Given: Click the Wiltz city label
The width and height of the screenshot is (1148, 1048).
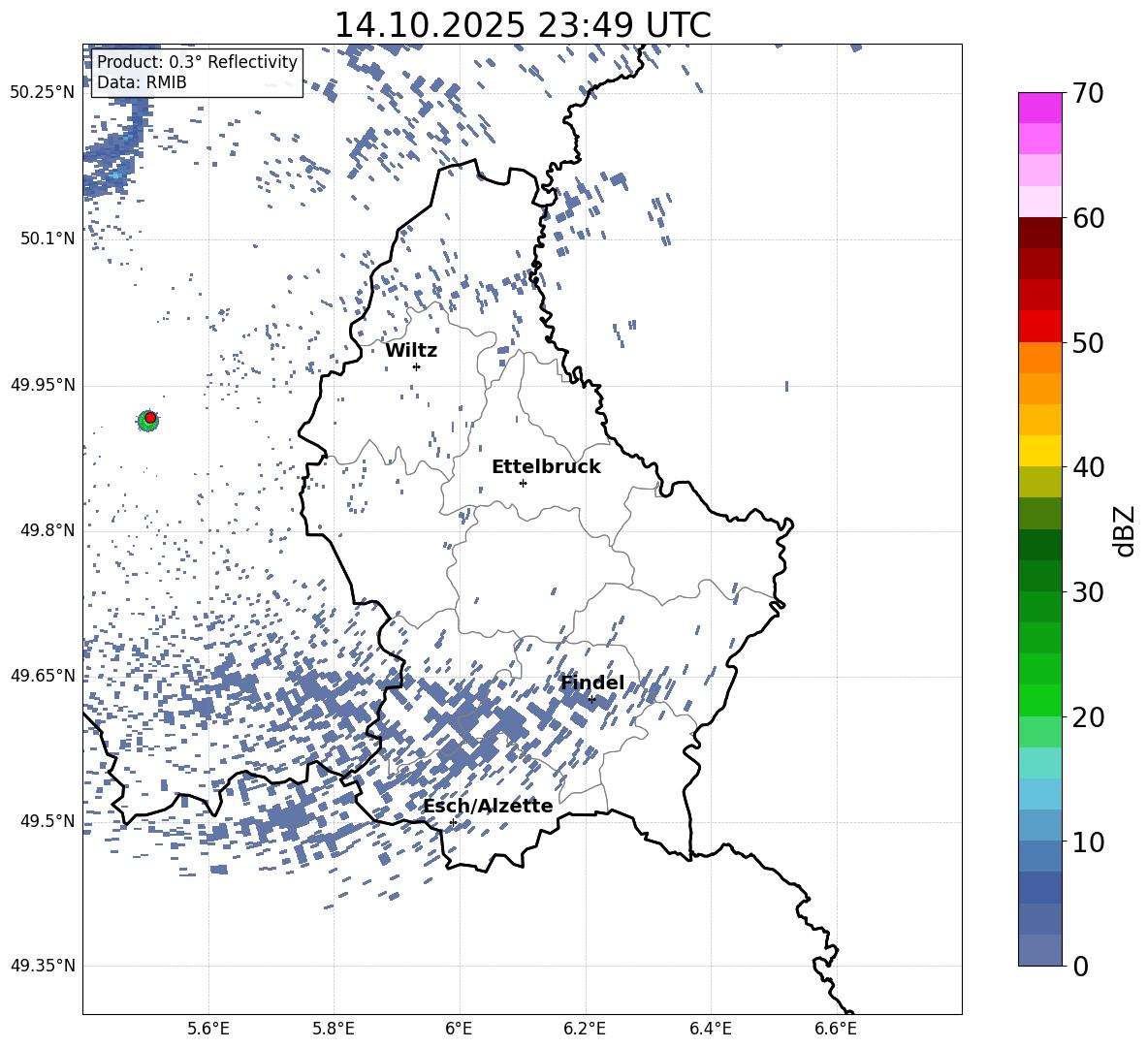Looking at the screenshot, I should [x=411, y=351].
